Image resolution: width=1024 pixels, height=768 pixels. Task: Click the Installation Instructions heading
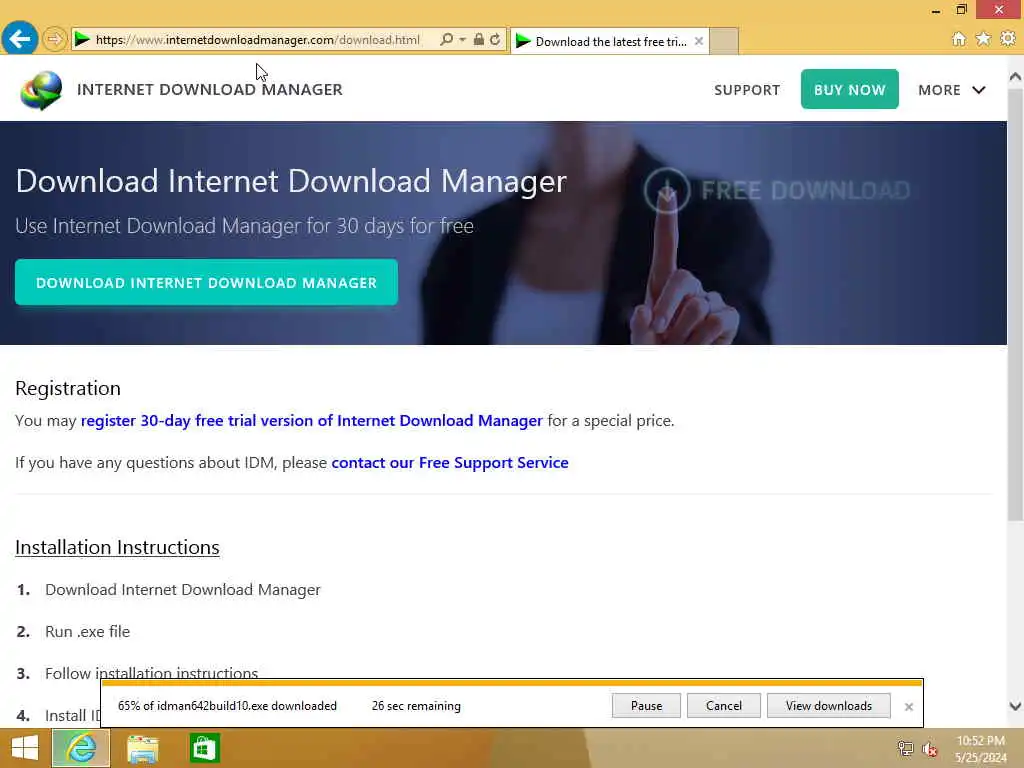(x=118, y=547)
